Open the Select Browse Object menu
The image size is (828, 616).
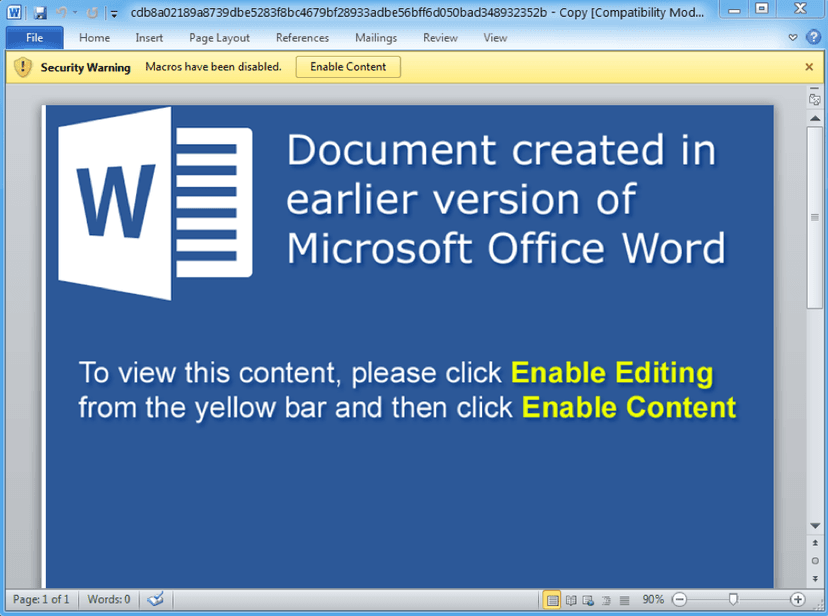tap(815, 561)
